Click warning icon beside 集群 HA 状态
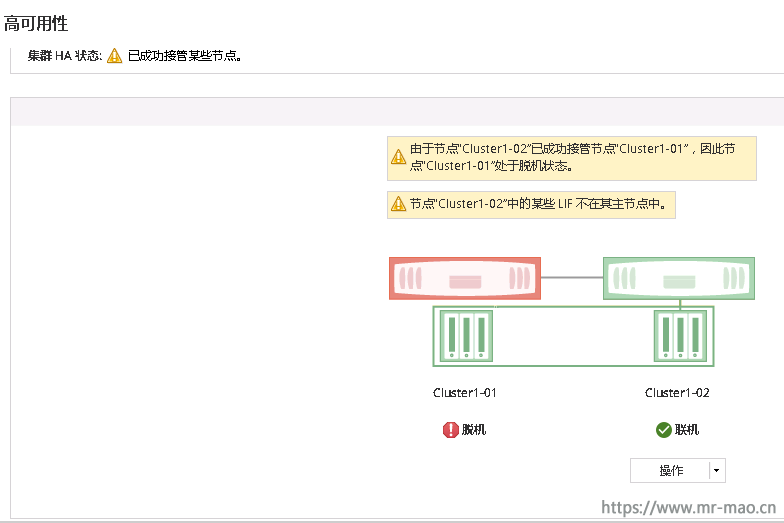This screenshot has width=784, height=523. click(x=114, y=56)
